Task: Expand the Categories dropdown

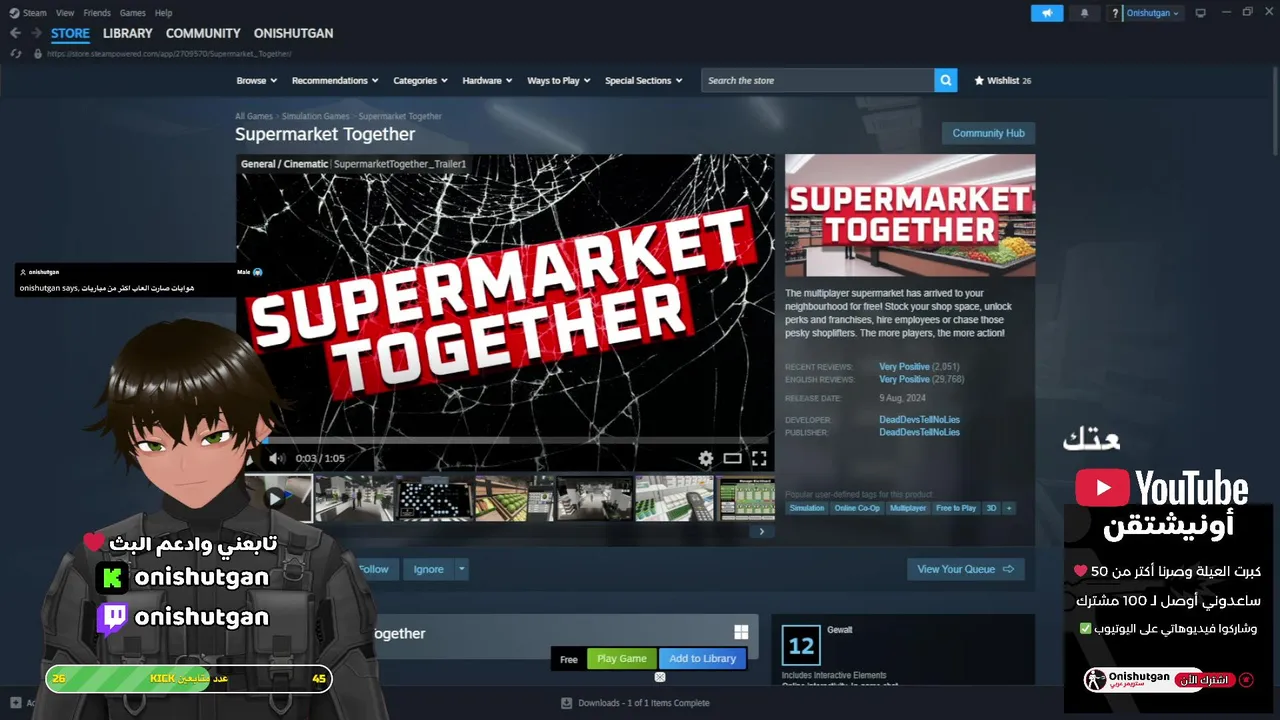Action: tap(421, 81)
